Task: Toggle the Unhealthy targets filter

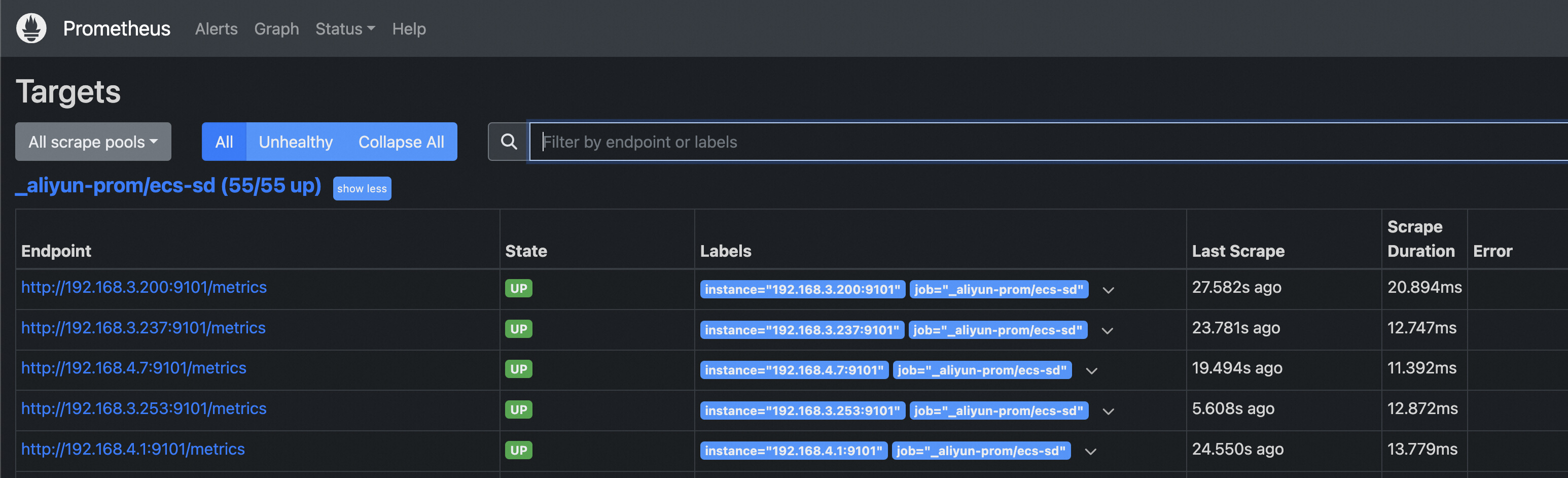Action: click(x=296, y=142)
